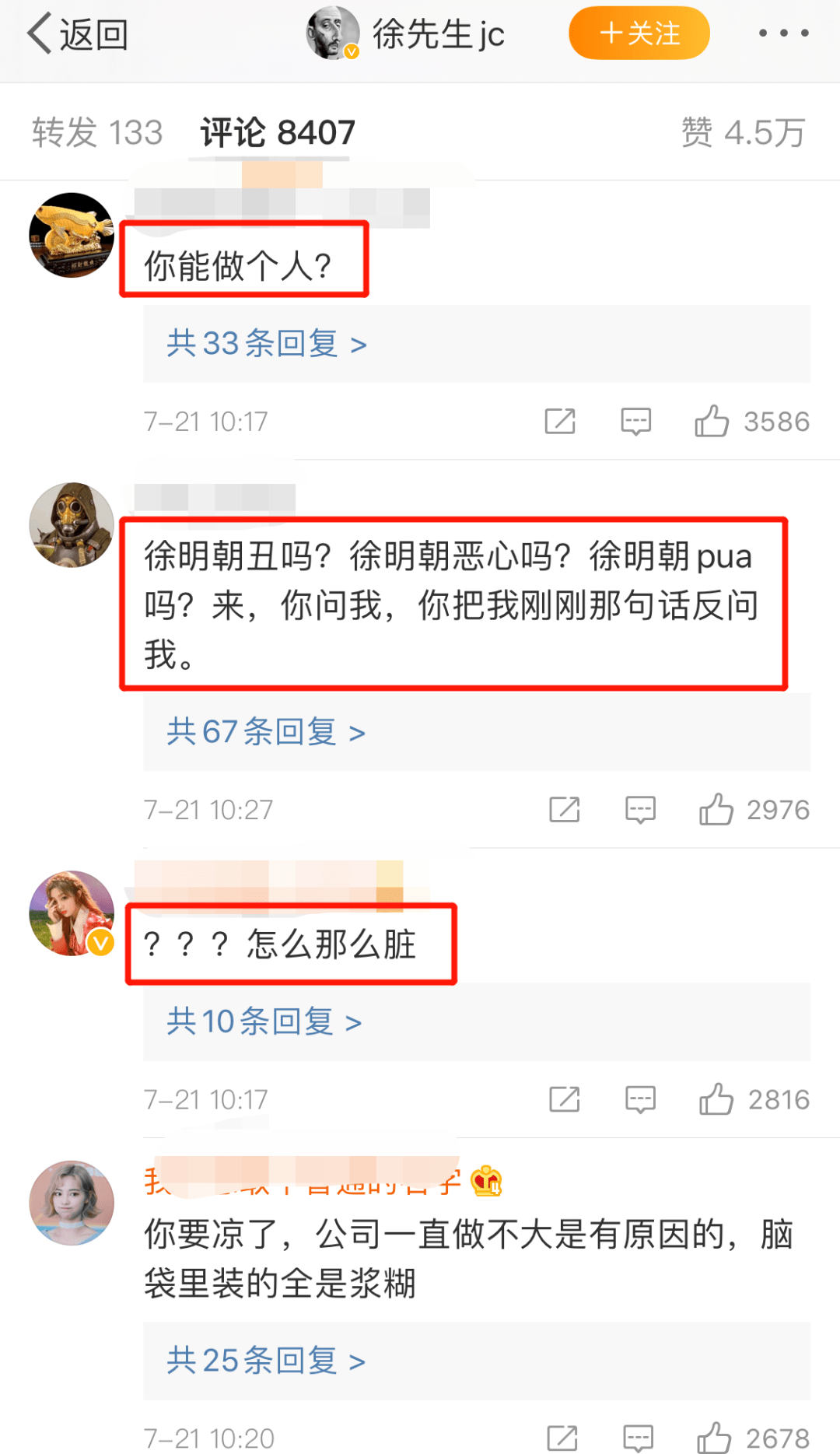Reply to the comment with 2816 likes
Image resolution: width=840 pixels, height=1454 pixels.
pos(640,1099)
